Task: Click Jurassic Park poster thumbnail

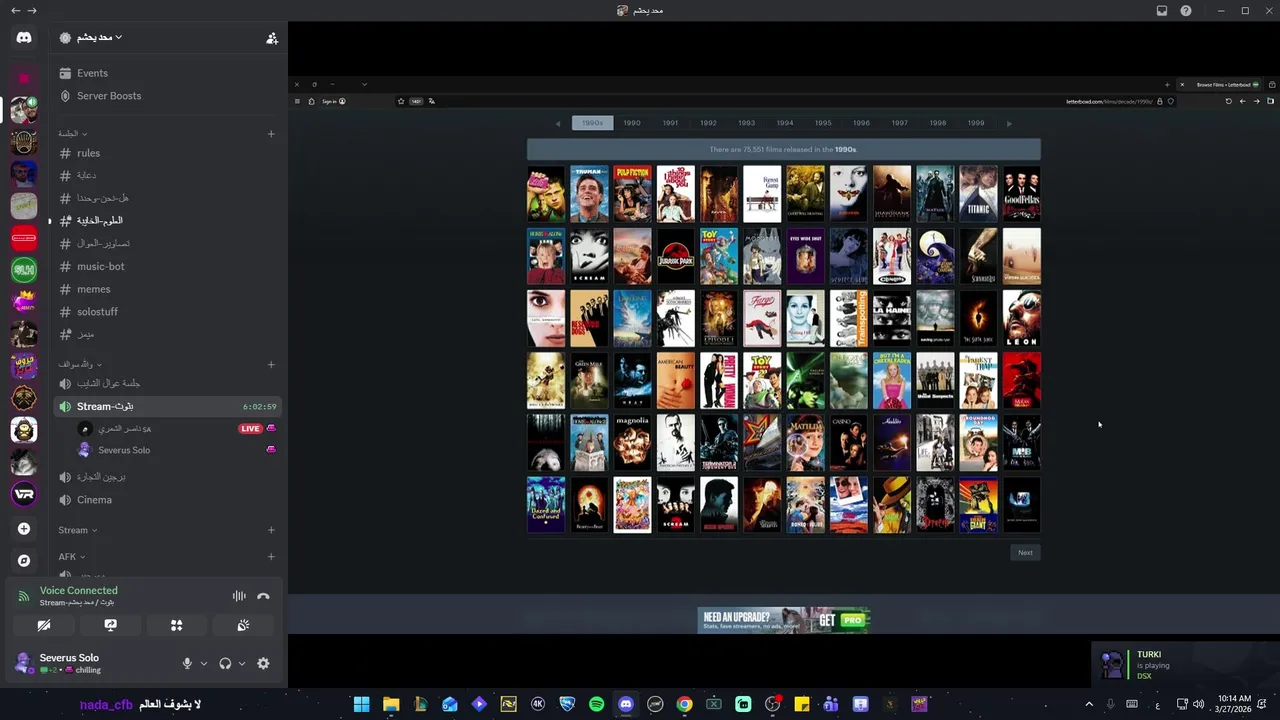Action: pyautogui.click(x=675, y=256)
